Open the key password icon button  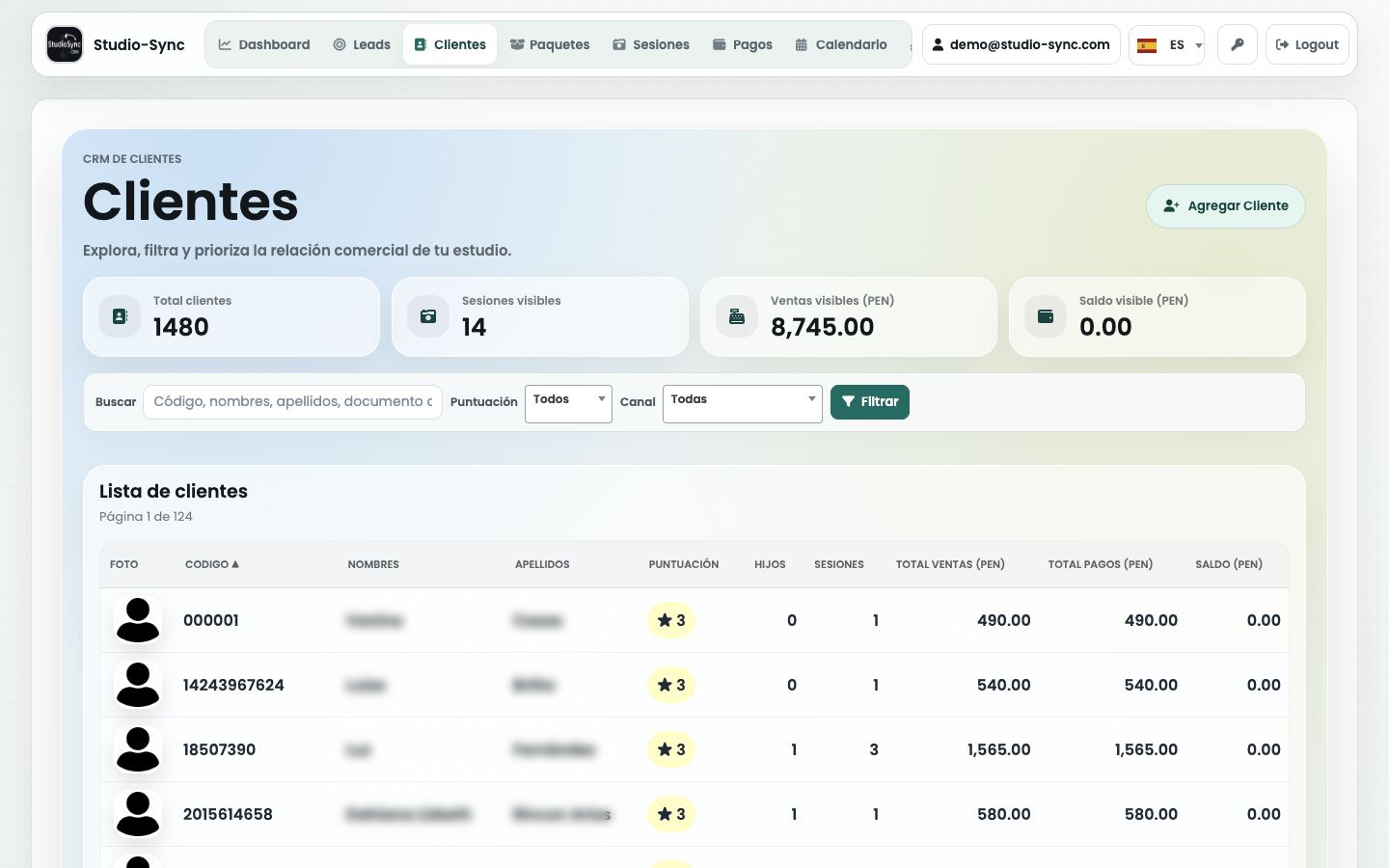click(x=1238, y=44)
